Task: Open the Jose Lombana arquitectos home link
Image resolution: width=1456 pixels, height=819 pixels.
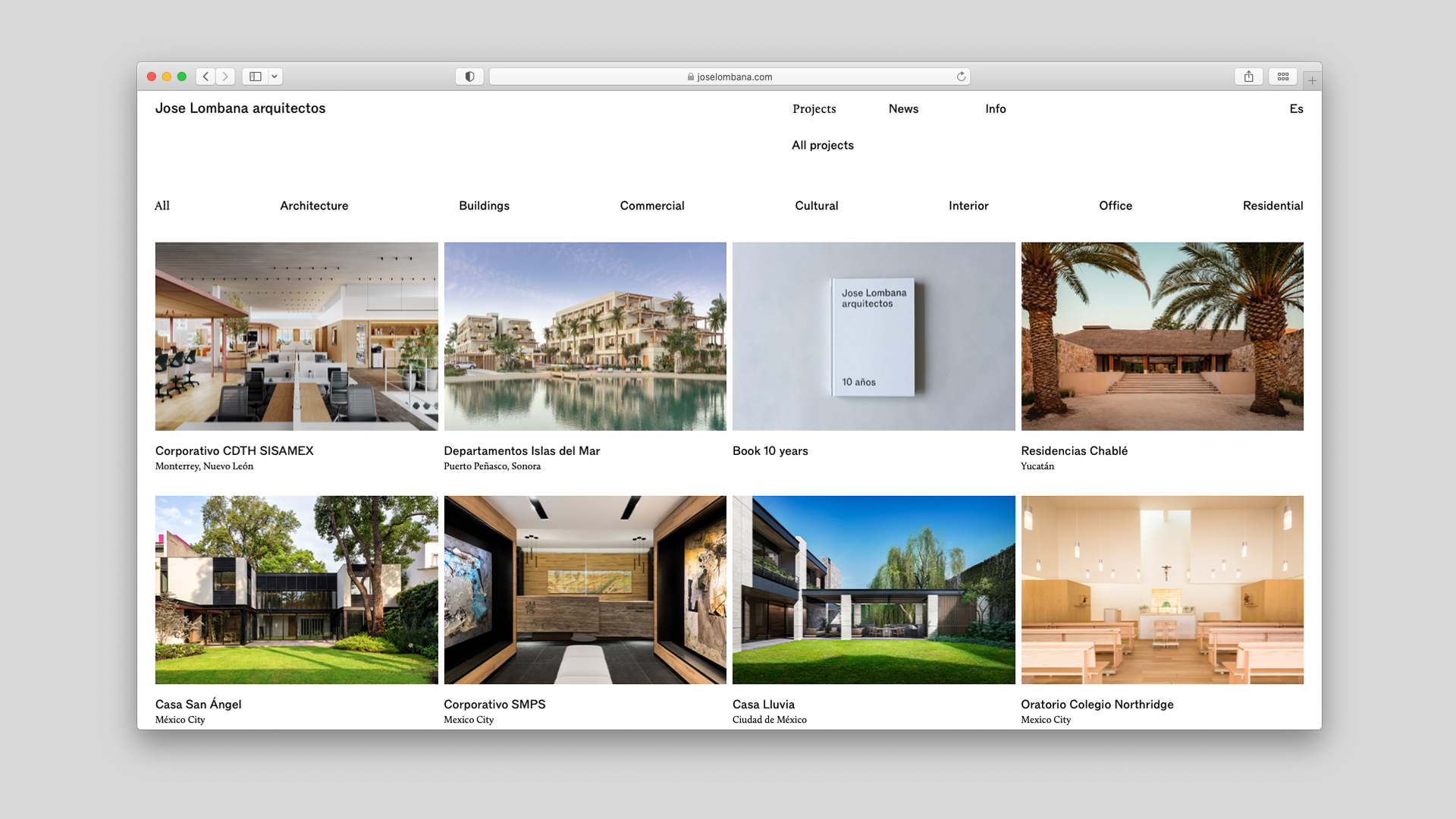Action: 240,108
